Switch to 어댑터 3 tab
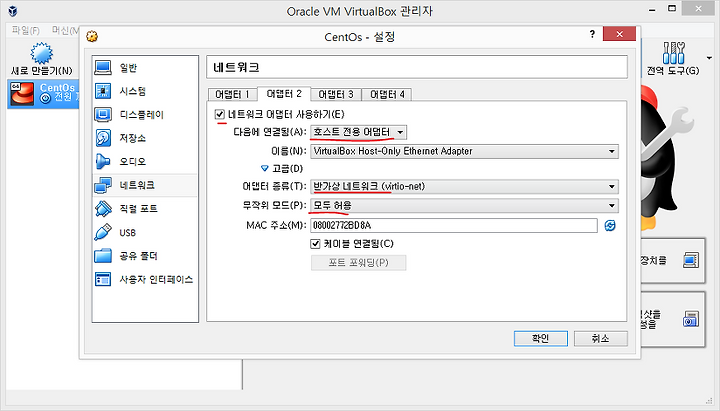The width and height of the screenshot is (720, 411). [x=336, y=95]
